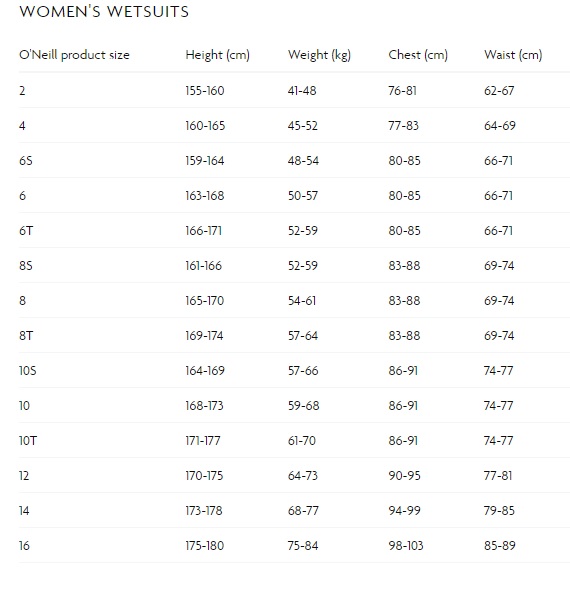Click the size 10T row label
Screen dimensions: 570x596
tap(28, 441)
